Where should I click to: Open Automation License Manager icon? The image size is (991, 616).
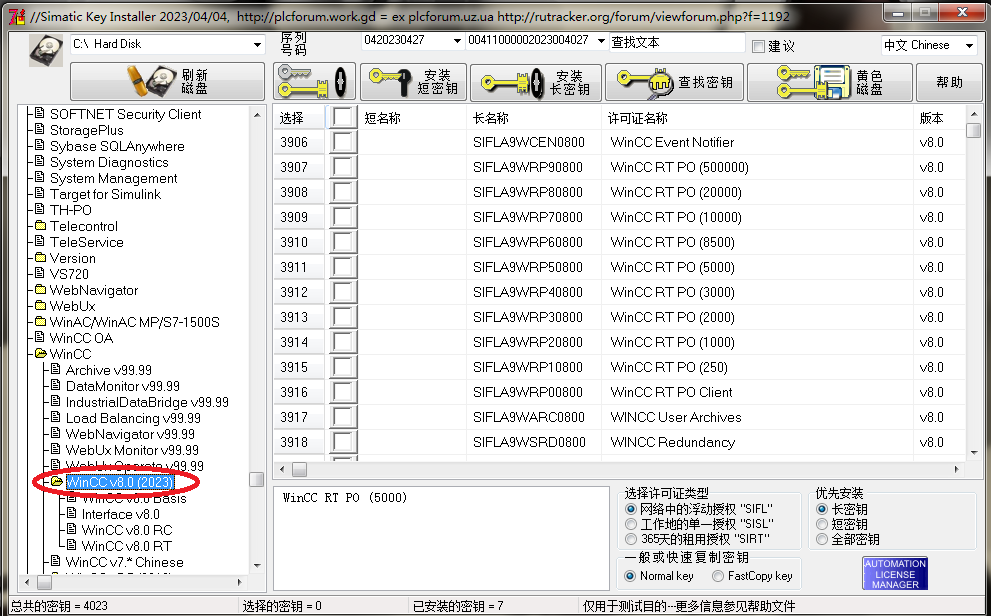[x=895, y=574]
